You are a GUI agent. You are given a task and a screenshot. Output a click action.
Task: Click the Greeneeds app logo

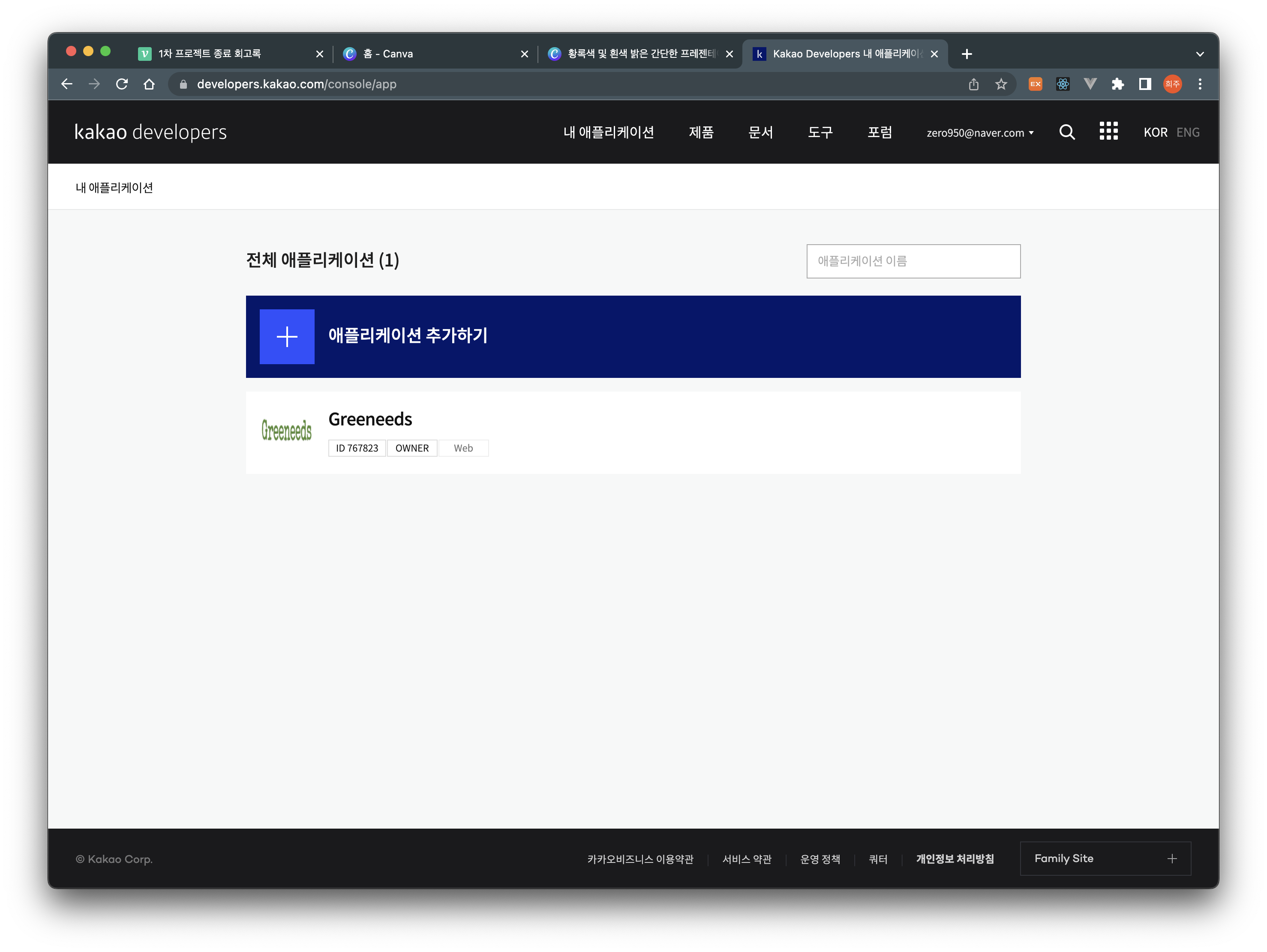point(286,431)
